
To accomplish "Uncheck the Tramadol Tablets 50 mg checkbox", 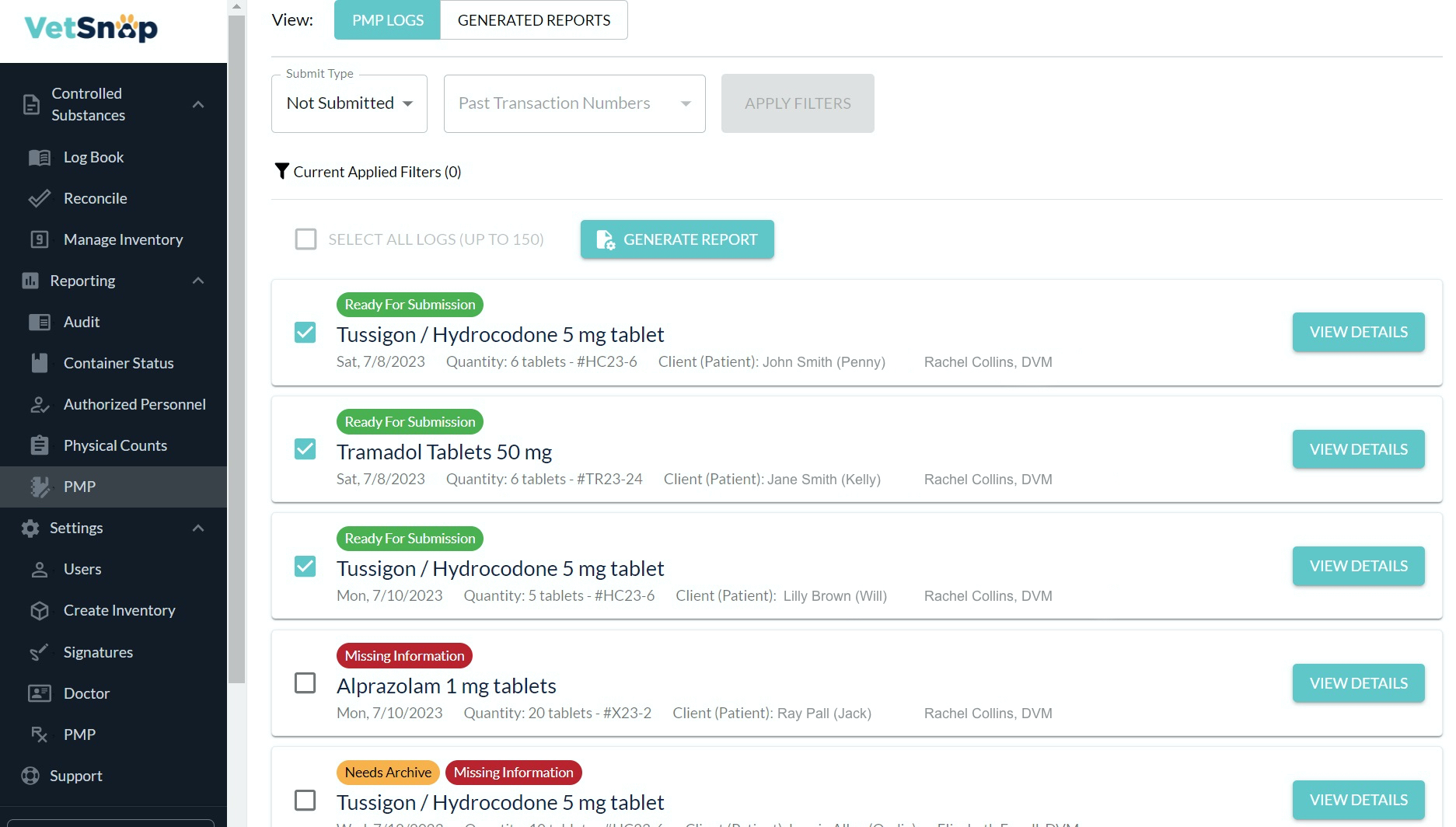I will pos(306,449).
